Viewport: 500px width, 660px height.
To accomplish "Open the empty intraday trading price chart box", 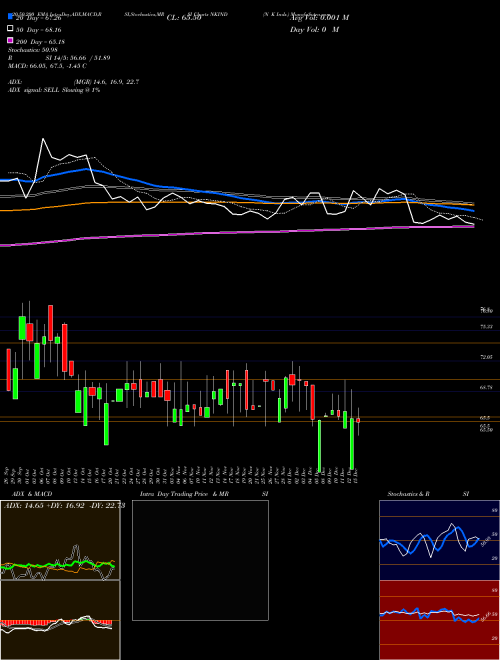I will pyautogui.click(x=200, y=560).
